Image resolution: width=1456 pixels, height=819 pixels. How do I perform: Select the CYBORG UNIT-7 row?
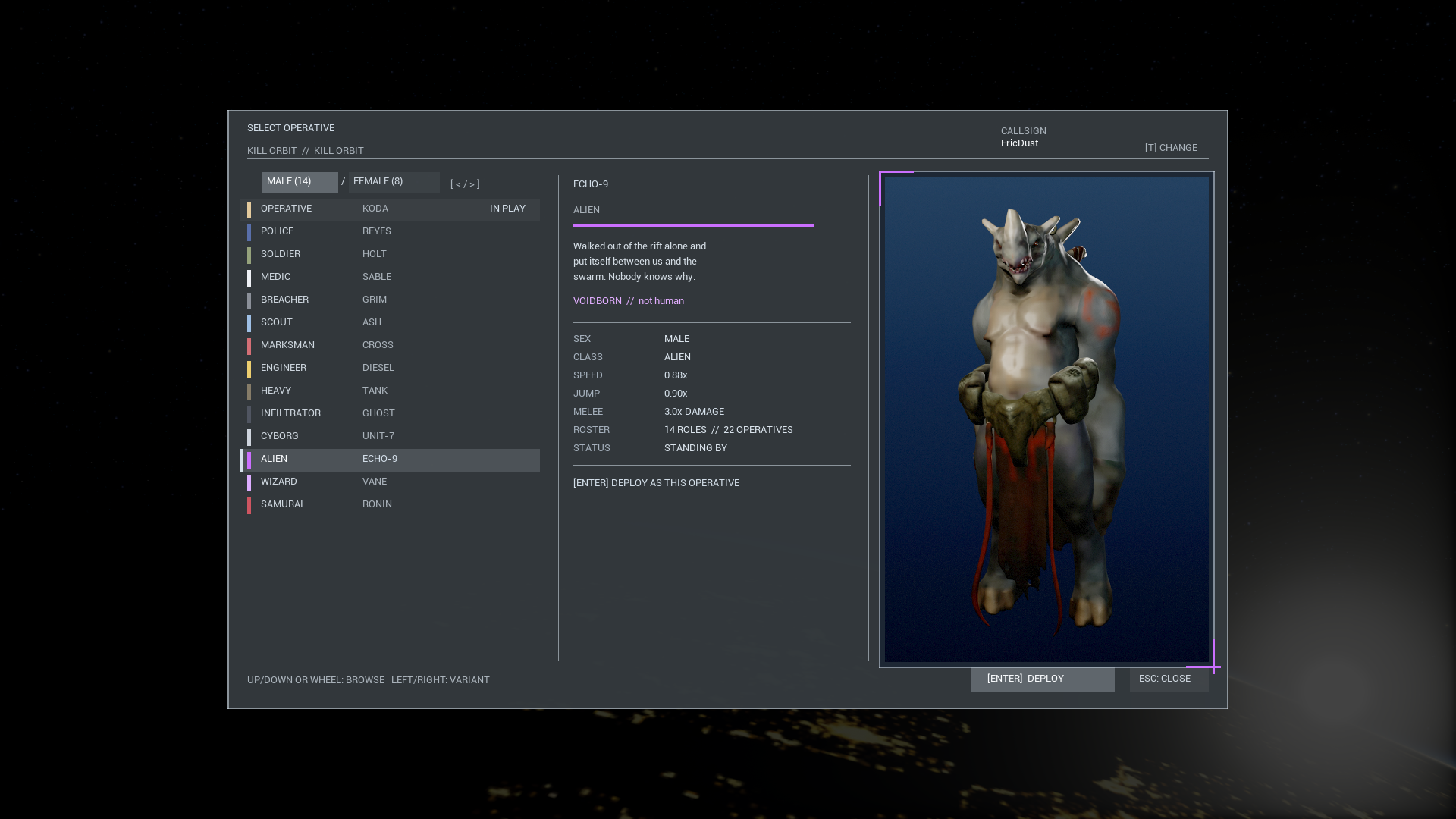390,437
